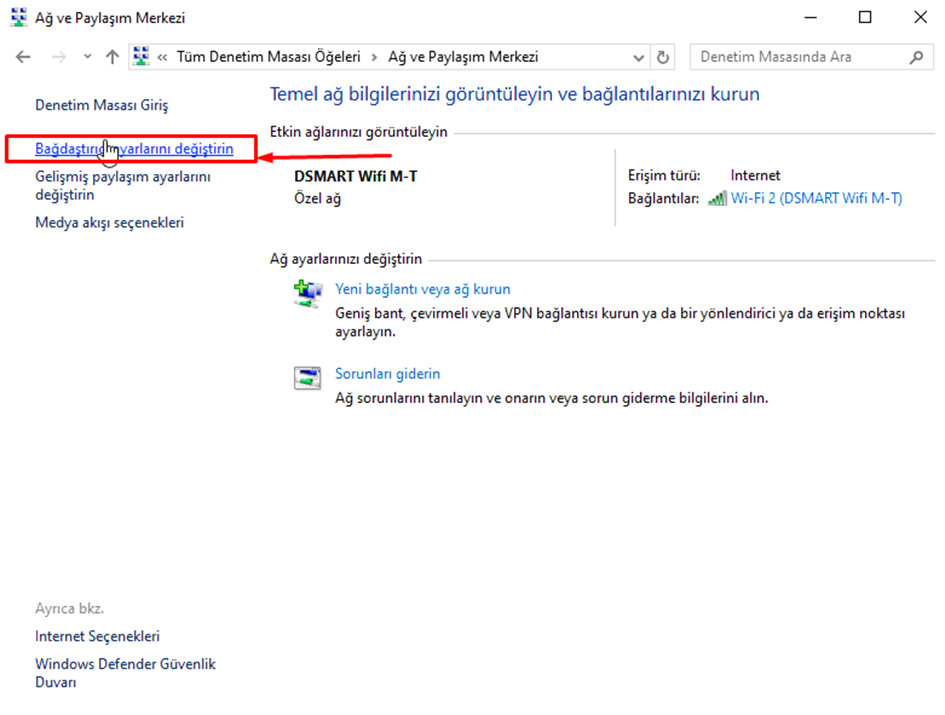Screen dimensions: 945x715
Task: Click the Ağ ayarlarınızı değiştirin heading
Action: (346, 259)
